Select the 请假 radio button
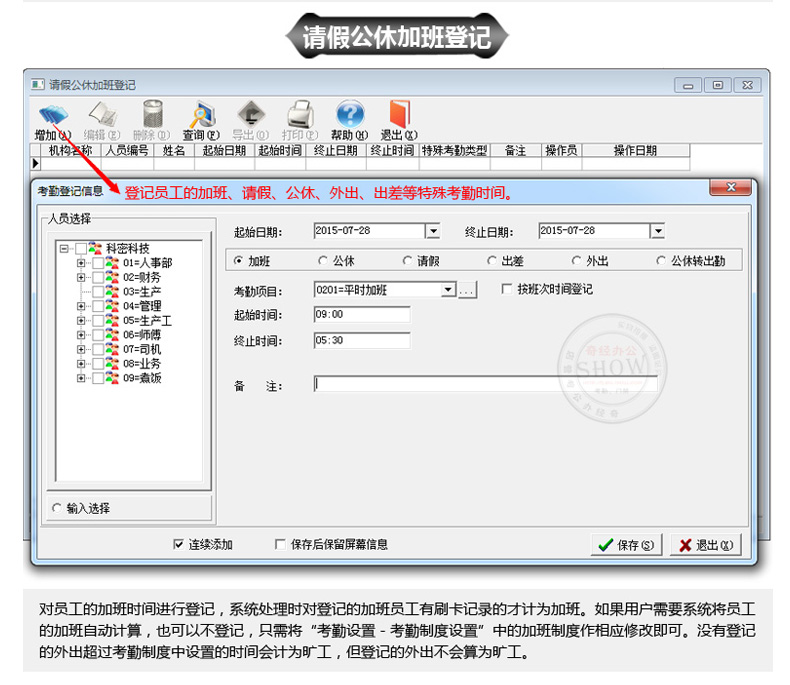 (x=408, y=261)
